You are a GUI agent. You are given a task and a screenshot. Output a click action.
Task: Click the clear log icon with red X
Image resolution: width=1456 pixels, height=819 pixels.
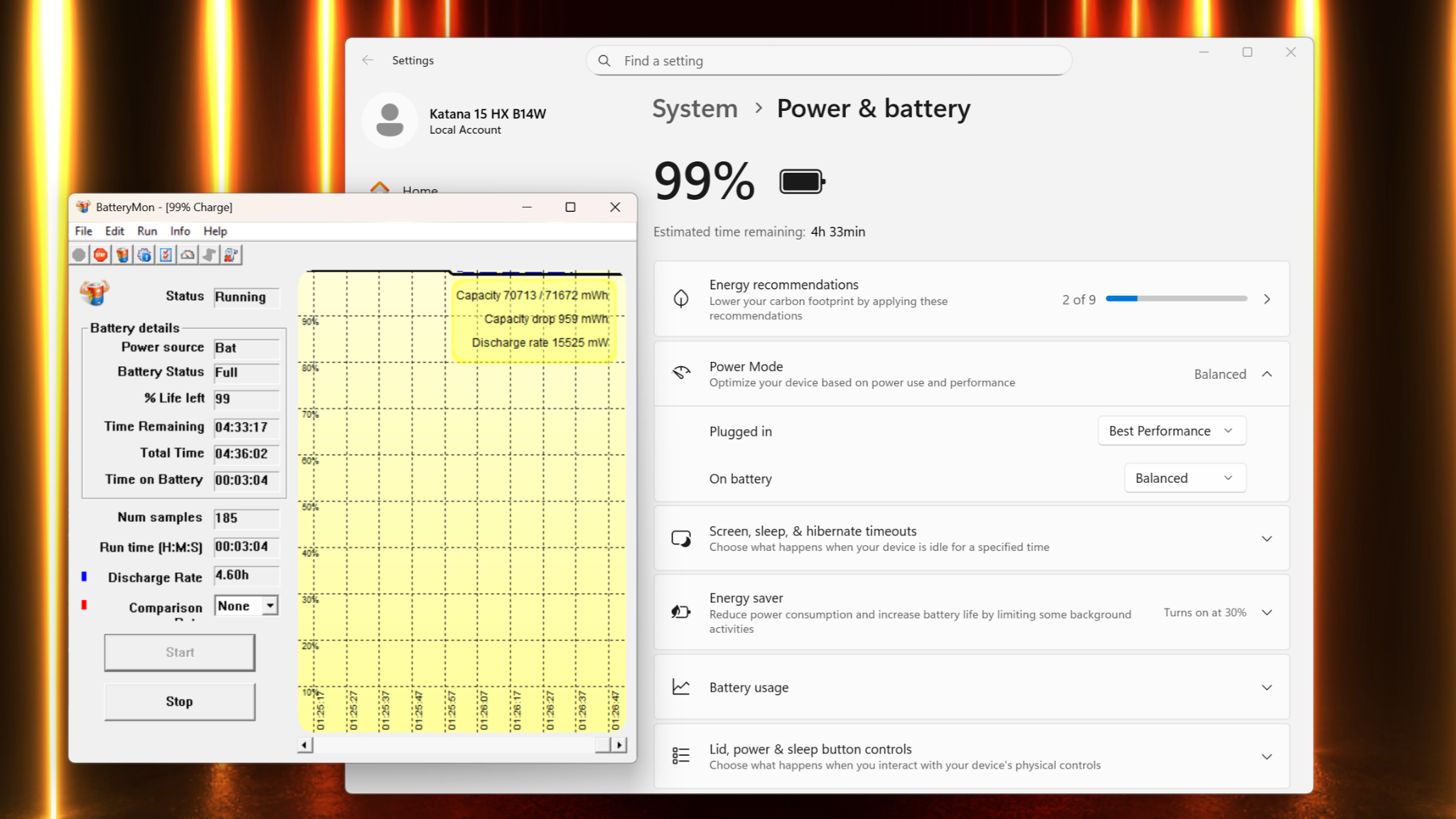coord(231,255)
